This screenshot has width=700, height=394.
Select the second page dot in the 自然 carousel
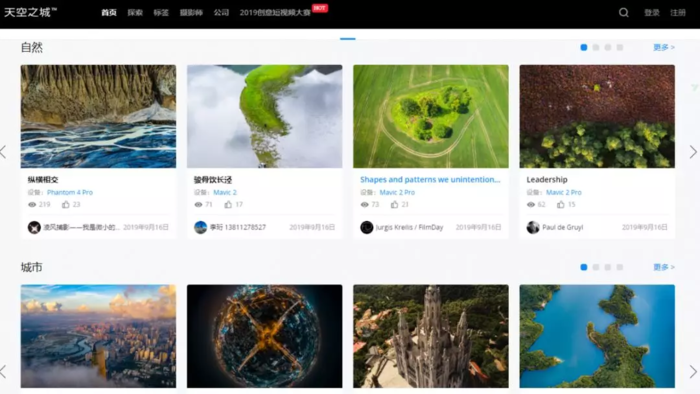coord(596,47)
